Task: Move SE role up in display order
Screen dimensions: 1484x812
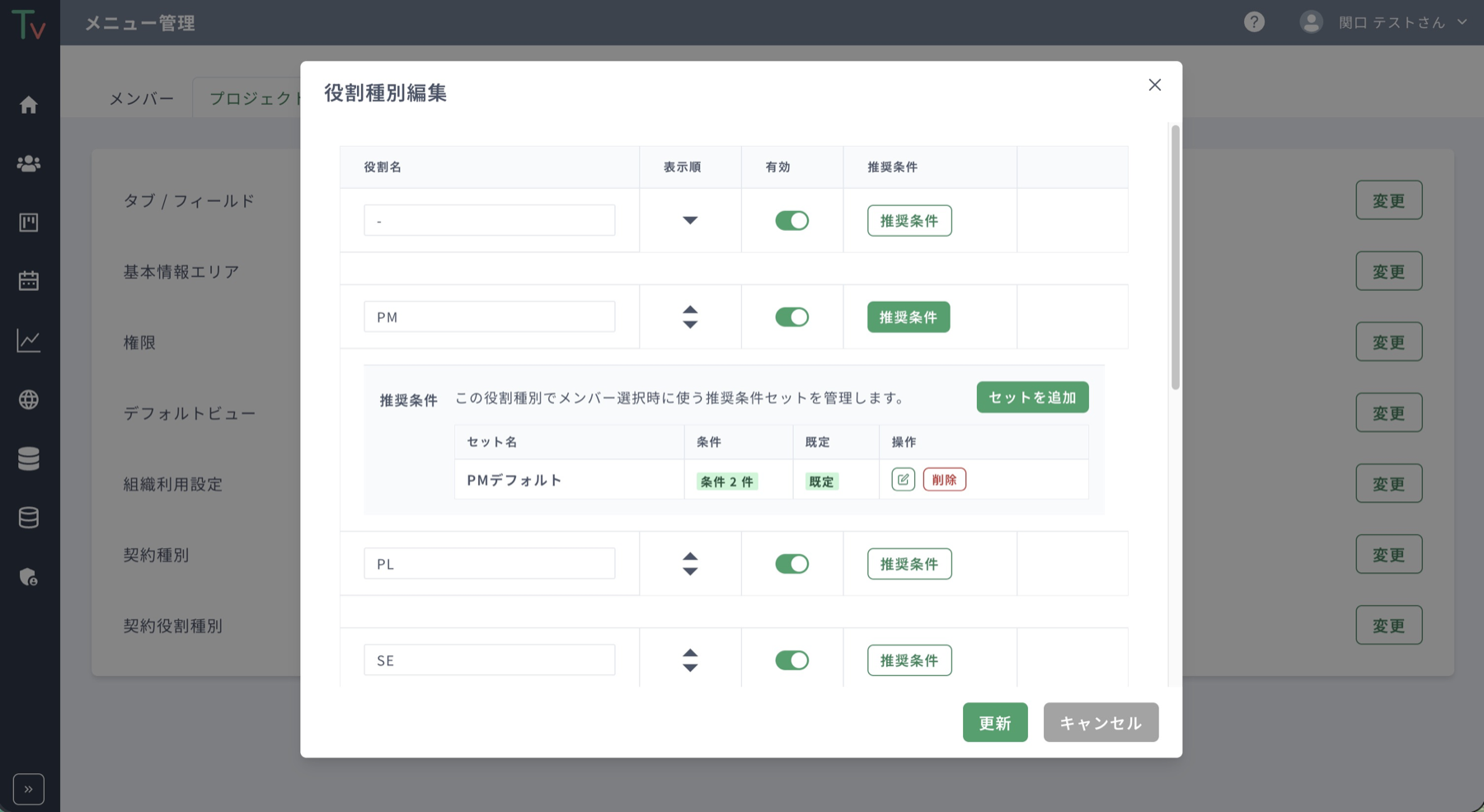Action: 690,654
